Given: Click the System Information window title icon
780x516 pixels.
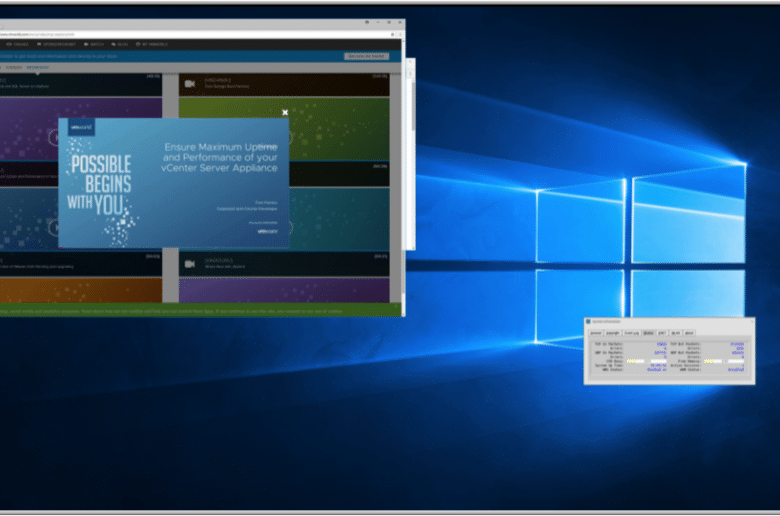Looking at the screenshot, I should (588, 321).
